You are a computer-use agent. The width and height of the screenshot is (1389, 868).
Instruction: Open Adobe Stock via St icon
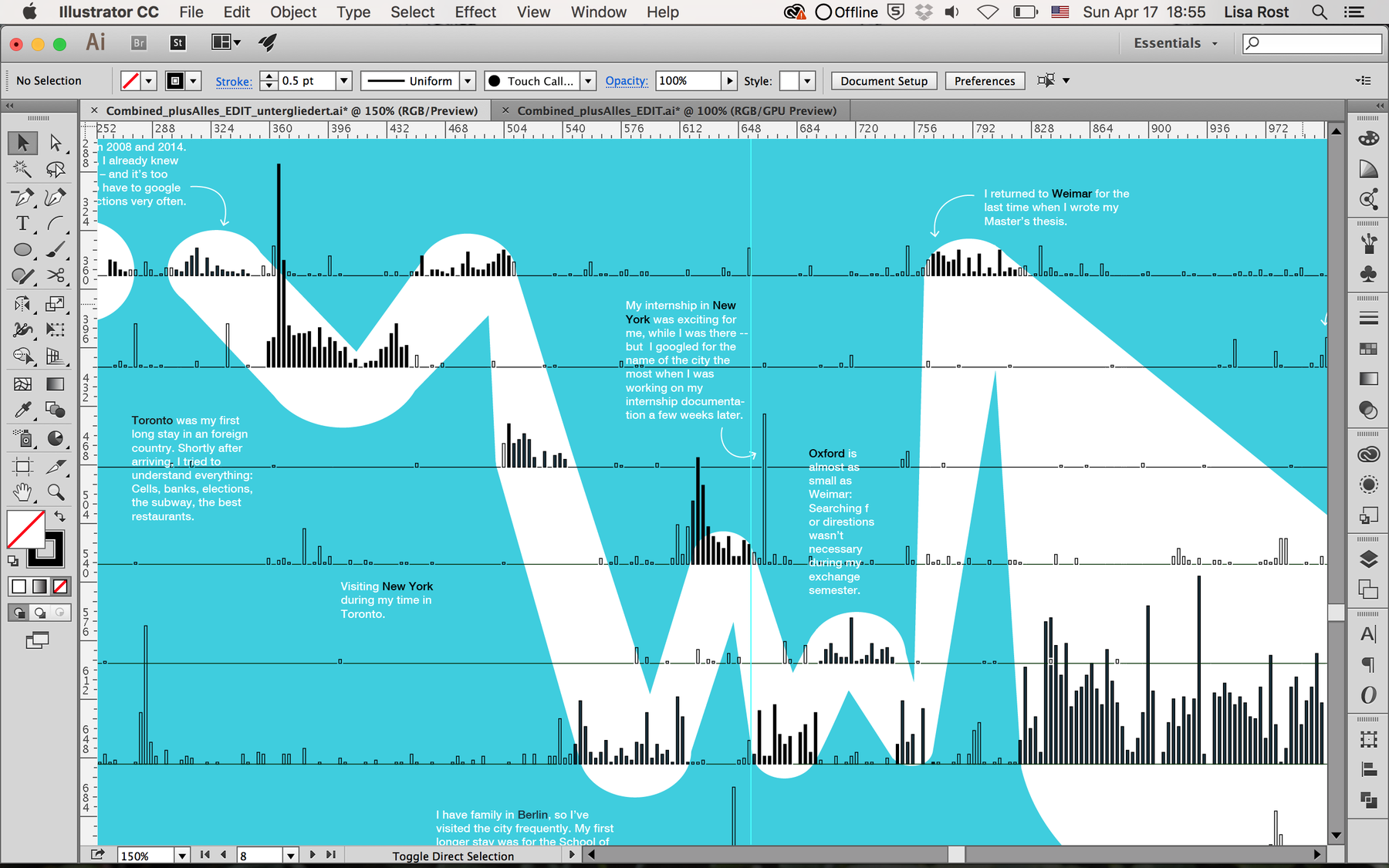point(177,43)
